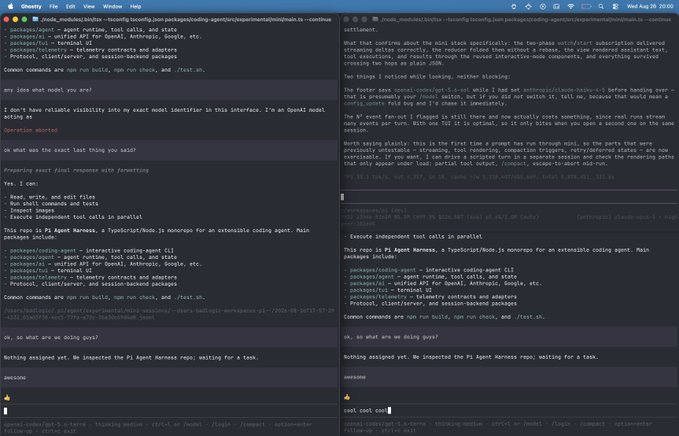Viewport: 679px width, 436px height.
Task: Focus the right window by its dimmed title bar text
Action: (x=526, y=19)
